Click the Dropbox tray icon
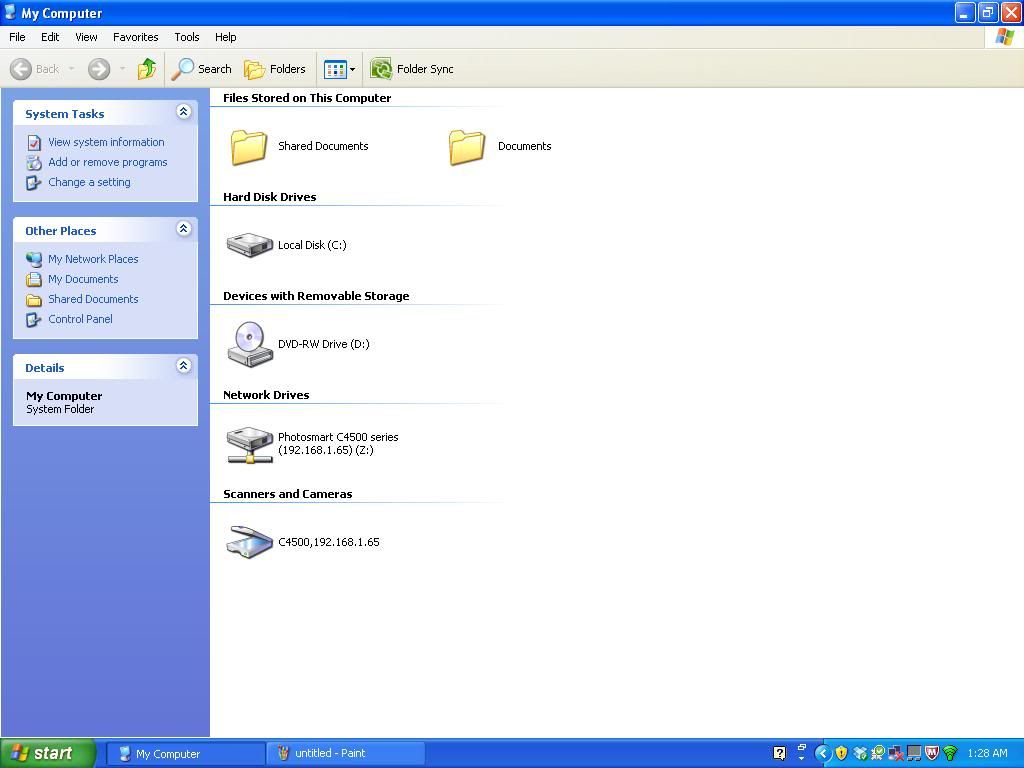 pos(859,754)
